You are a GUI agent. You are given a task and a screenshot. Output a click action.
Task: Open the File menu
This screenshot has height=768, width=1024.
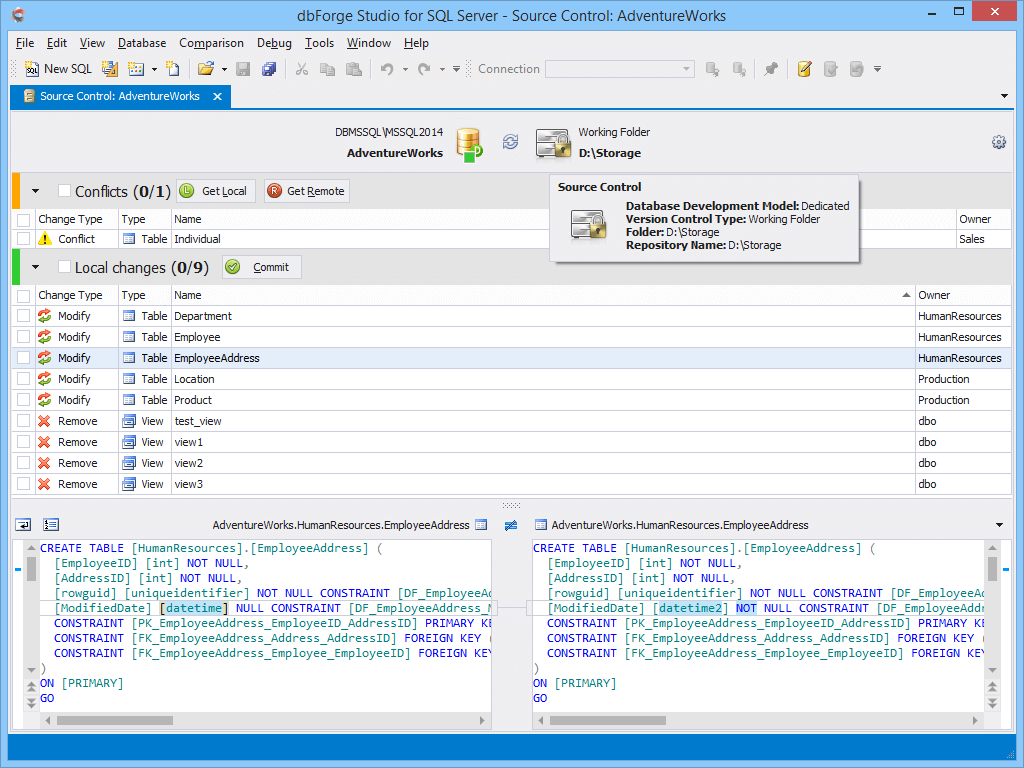coord(25,43)
